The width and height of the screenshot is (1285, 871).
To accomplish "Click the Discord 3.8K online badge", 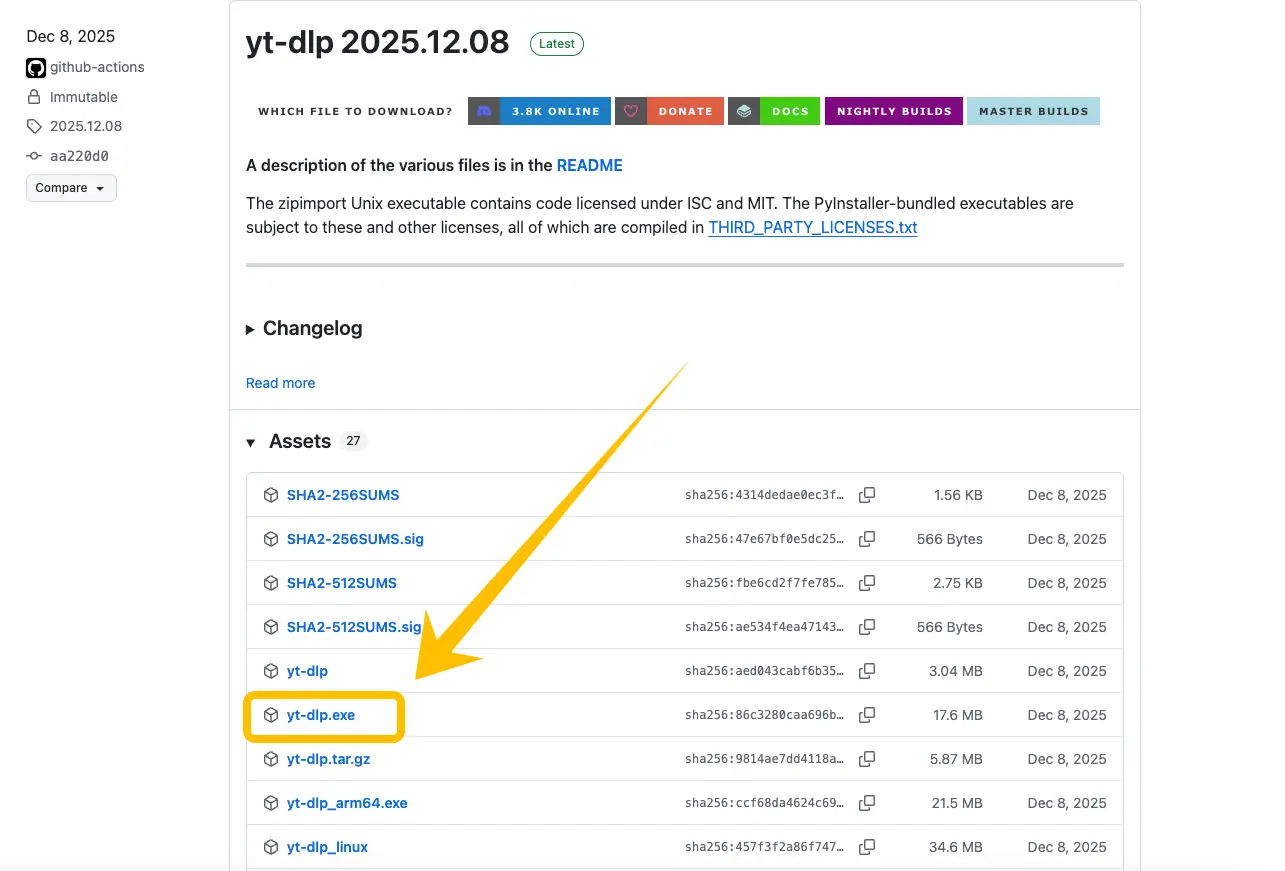I will click(x=539, y=111).
